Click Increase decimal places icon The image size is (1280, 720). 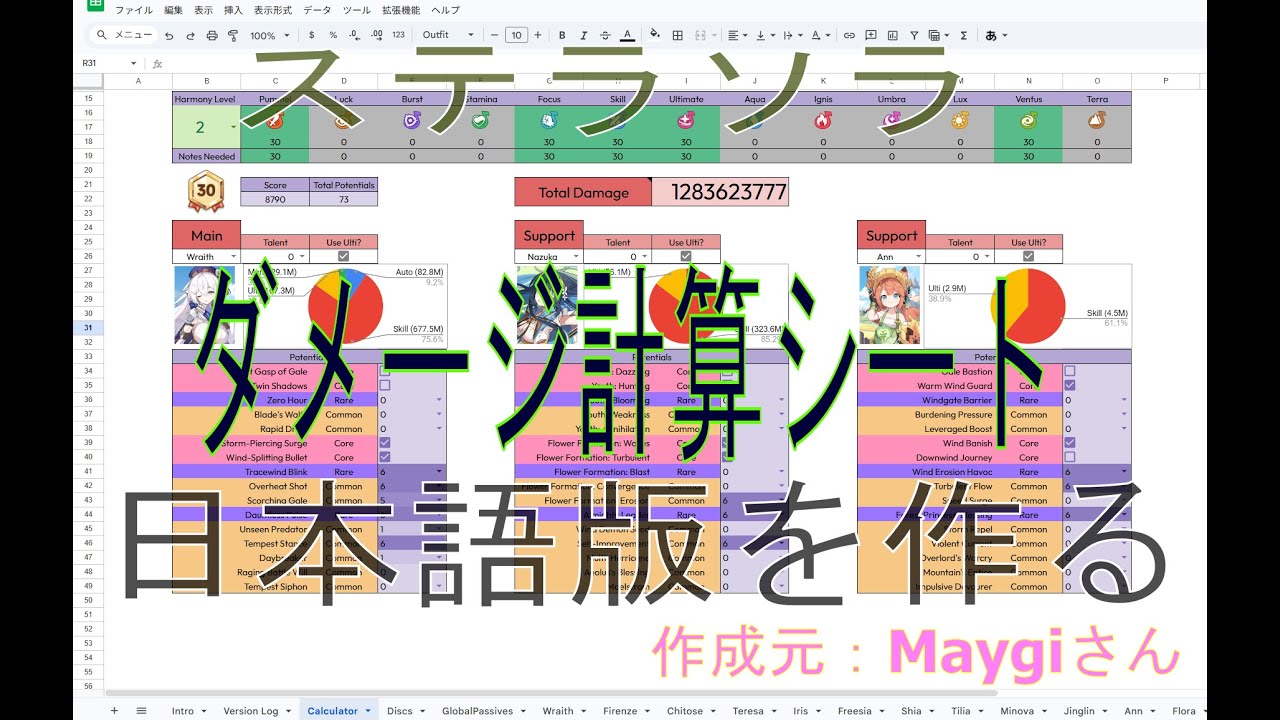click(x=377, y=35)
